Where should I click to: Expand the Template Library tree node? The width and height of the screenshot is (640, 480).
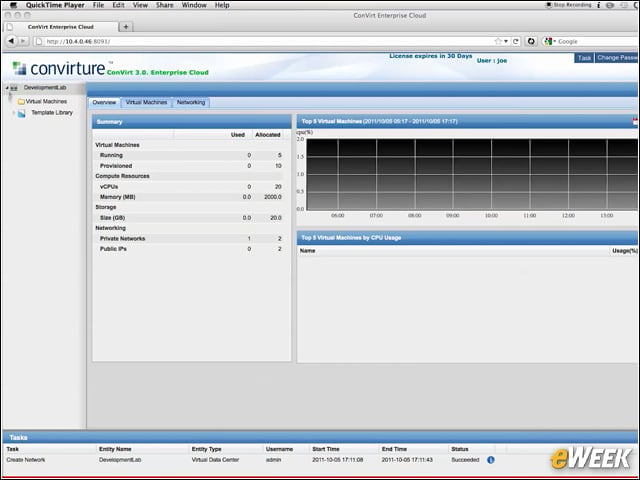pos(13,113)
